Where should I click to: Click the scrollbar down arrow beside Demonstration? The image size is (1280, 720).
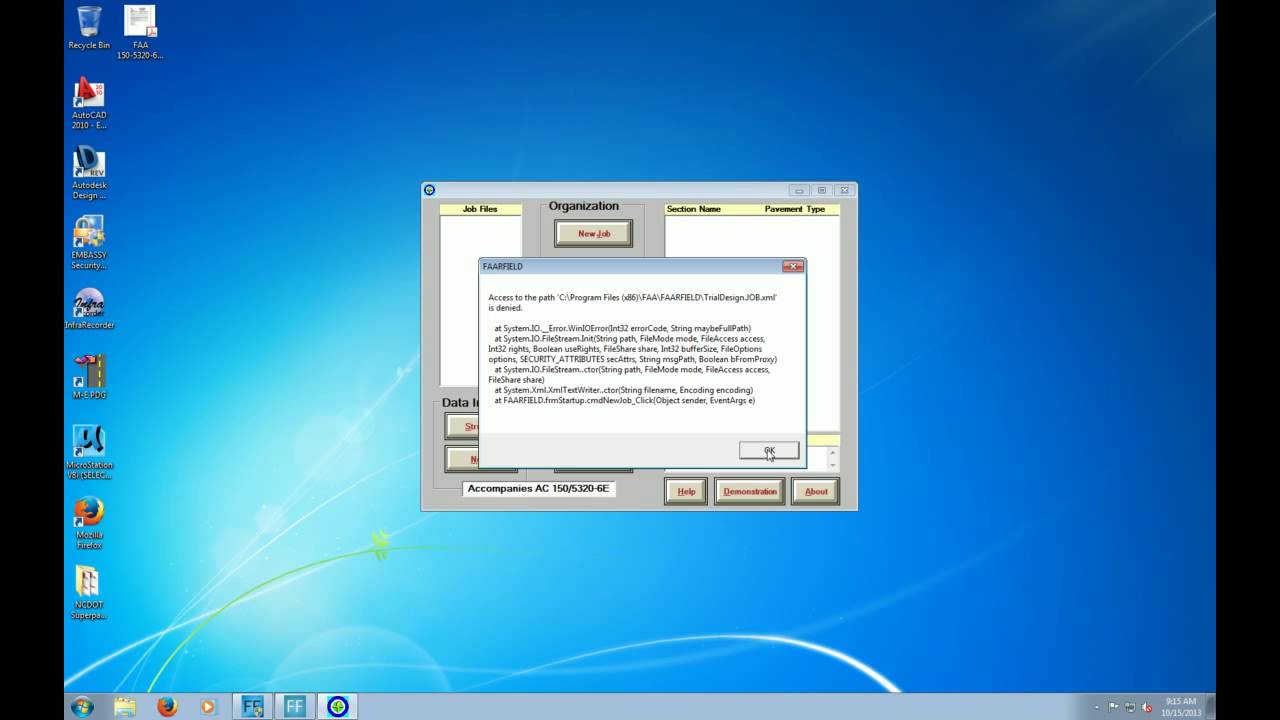(x=832, y=465)
